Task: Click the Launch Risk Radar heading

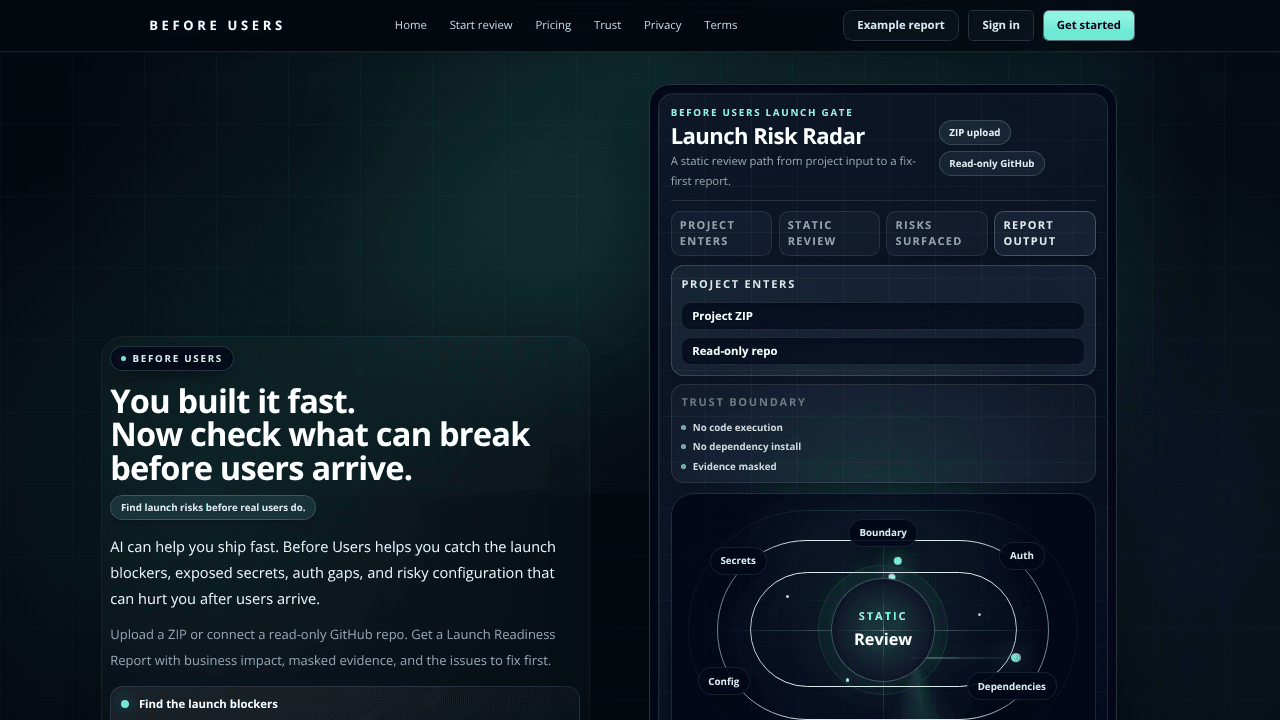Action: pos(768,136)
